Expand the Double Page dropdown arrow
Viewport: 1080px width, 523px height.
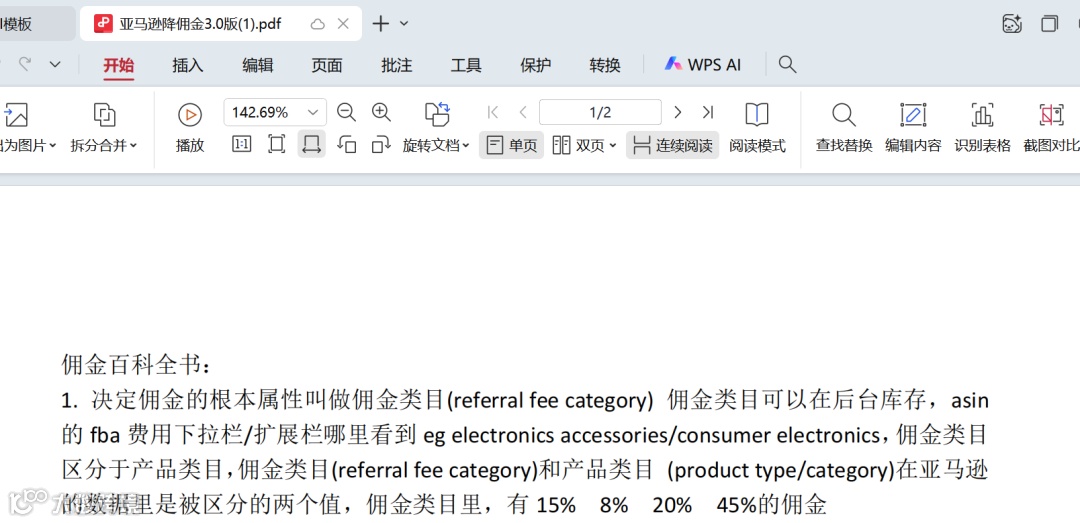point(612,145)
